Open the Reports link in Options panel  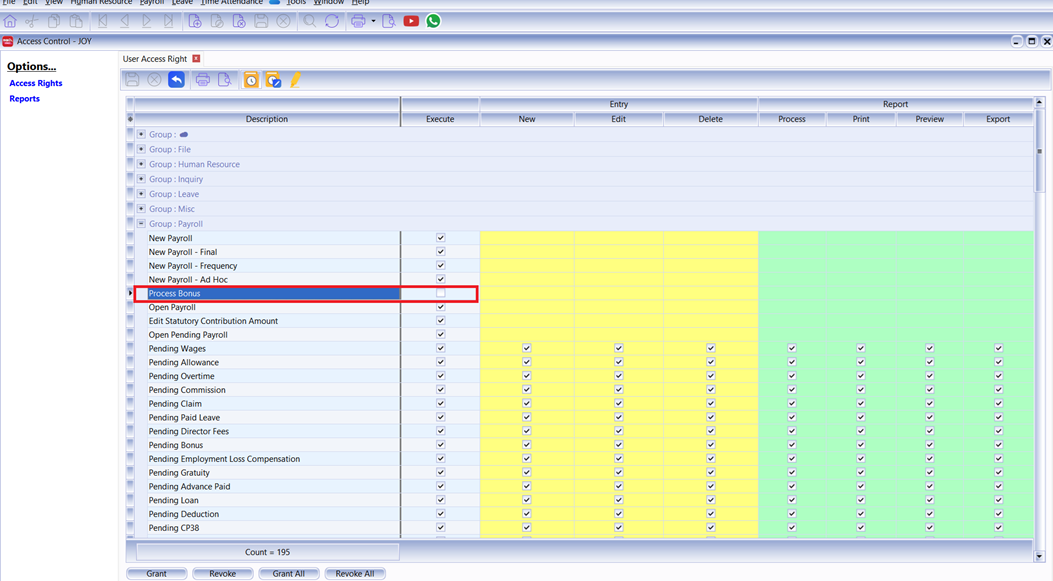(x=25, y=99)
